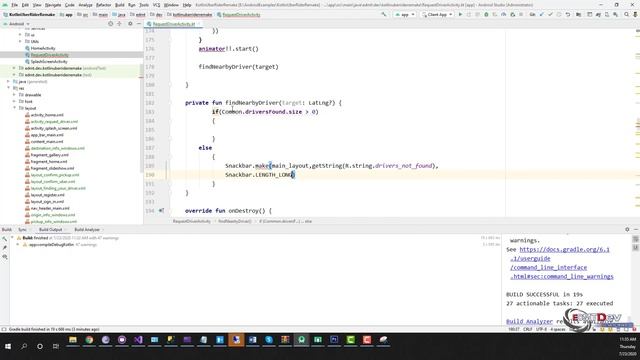The width and height of the screenshot is (640, 360).
Task: Expand the app:compileDebugKotlin warnings node
Action: pos(18,244)
